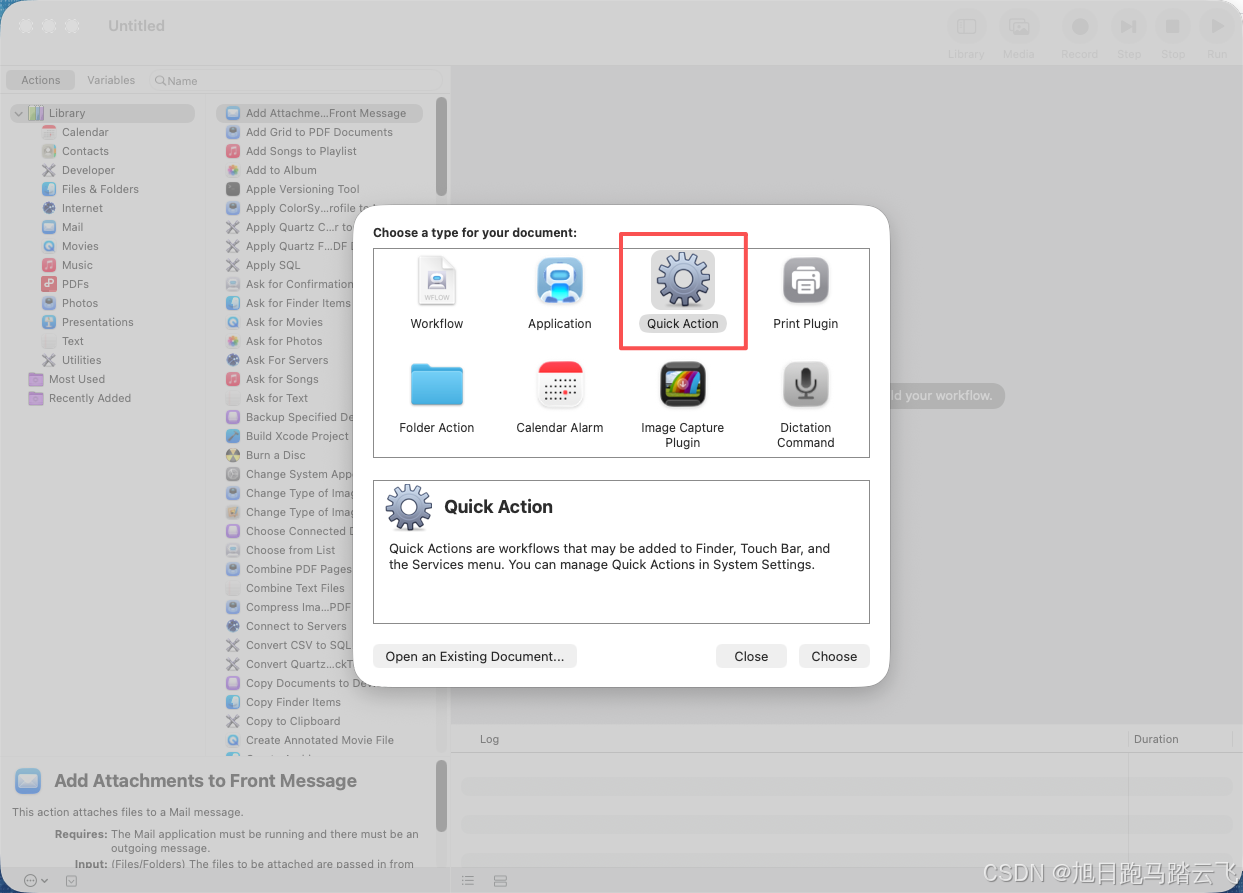Click the description pane scrollbar
This screenshot has width=1243, height=893.
tap(442, 796)
